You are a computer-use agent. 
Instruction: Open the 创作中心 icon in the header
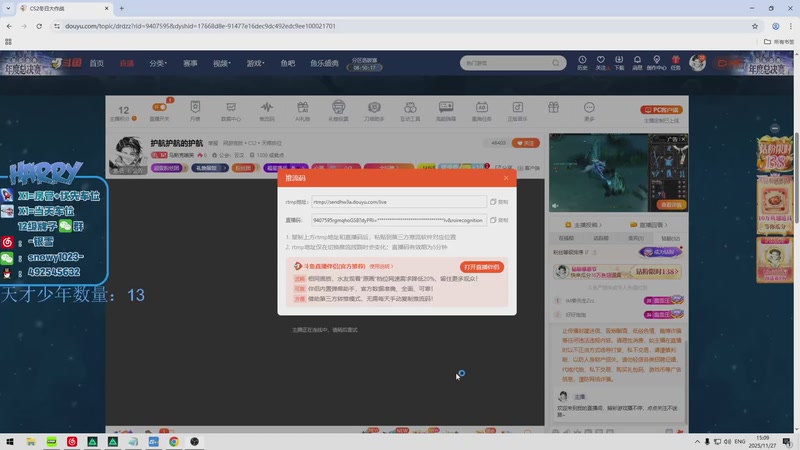click(656, 63)
